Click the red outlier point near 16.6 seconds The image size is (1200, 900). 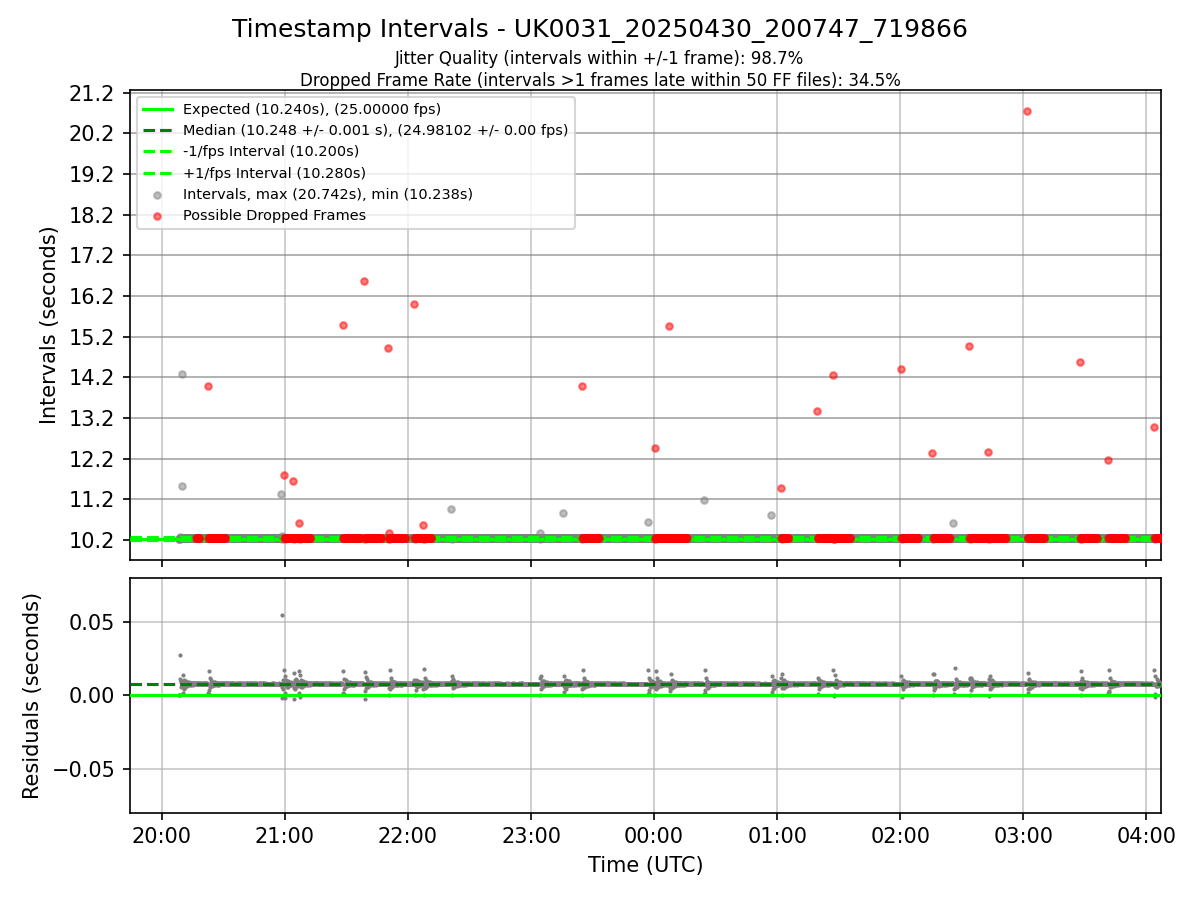[364, 281]
